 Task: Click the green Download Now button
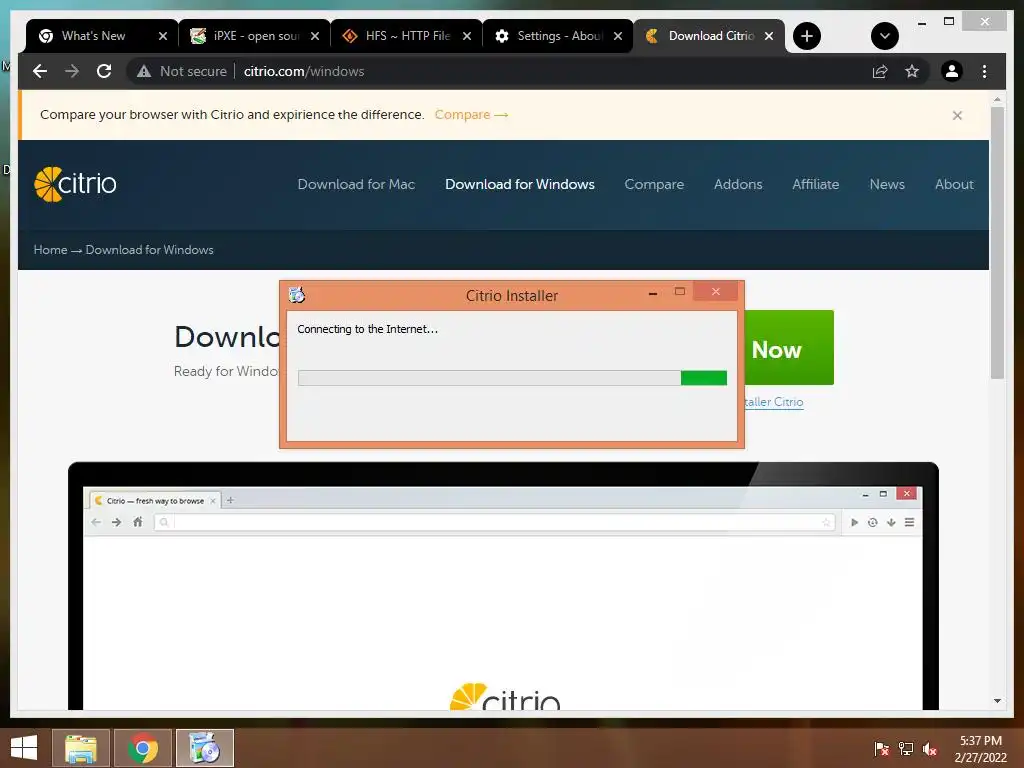(789, 347)
